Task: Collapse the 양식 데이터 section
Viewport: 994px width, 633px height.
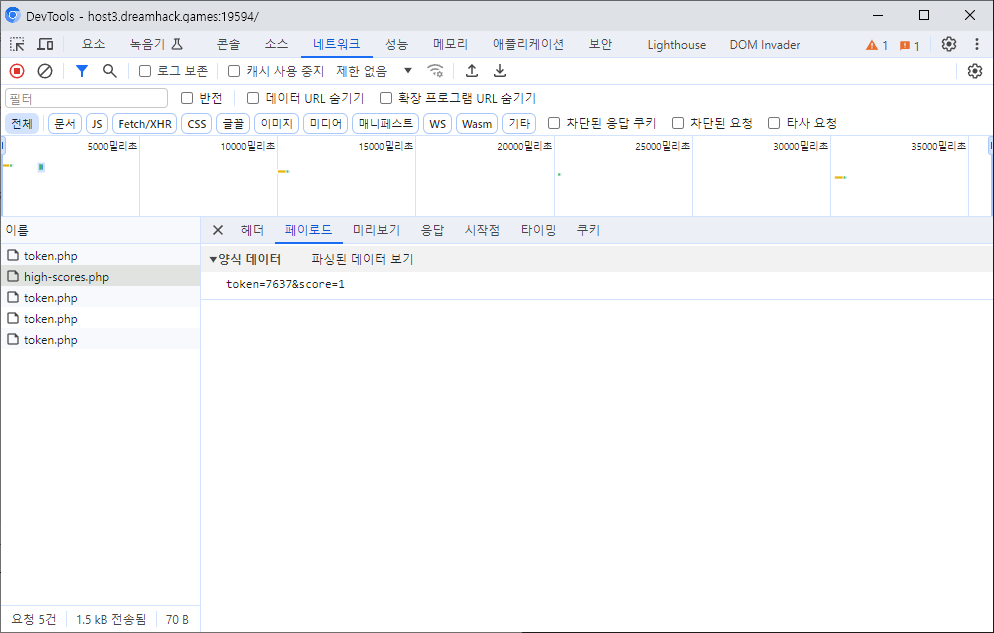Action: (213, 259)
